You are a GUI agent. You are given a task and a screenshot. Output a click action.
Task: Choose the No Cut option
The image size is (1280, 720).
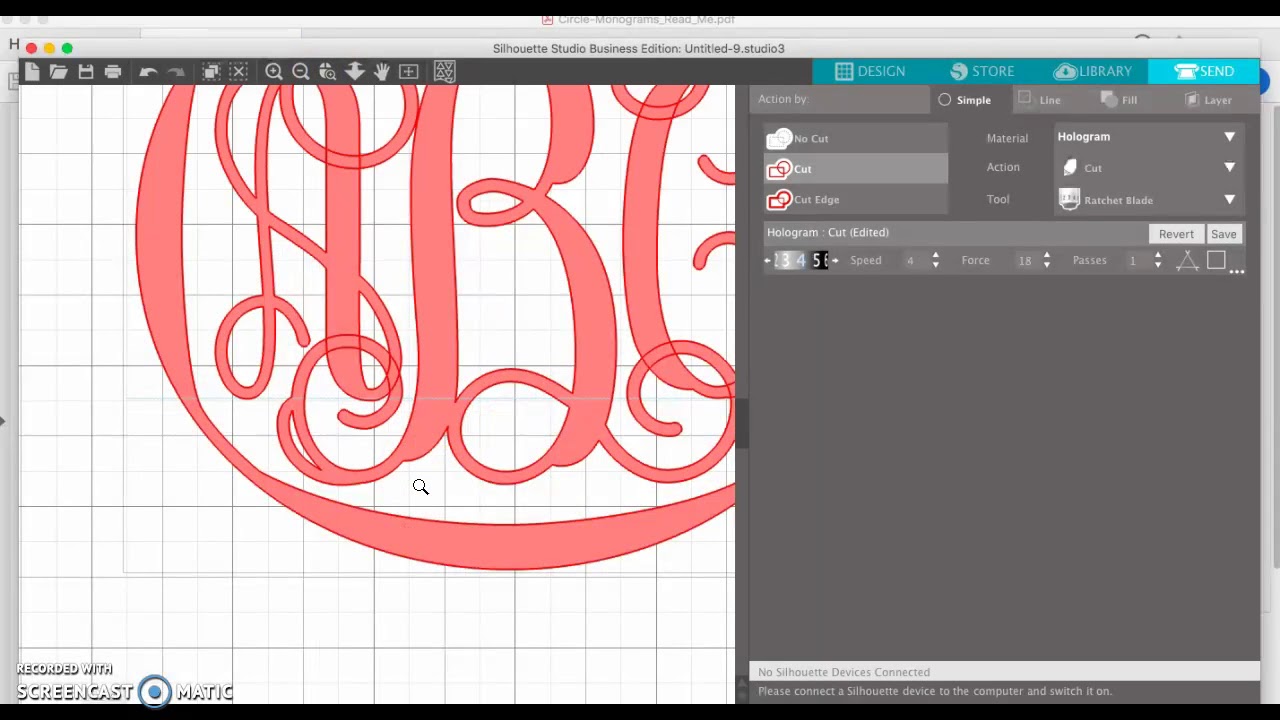tap(856, 138)
